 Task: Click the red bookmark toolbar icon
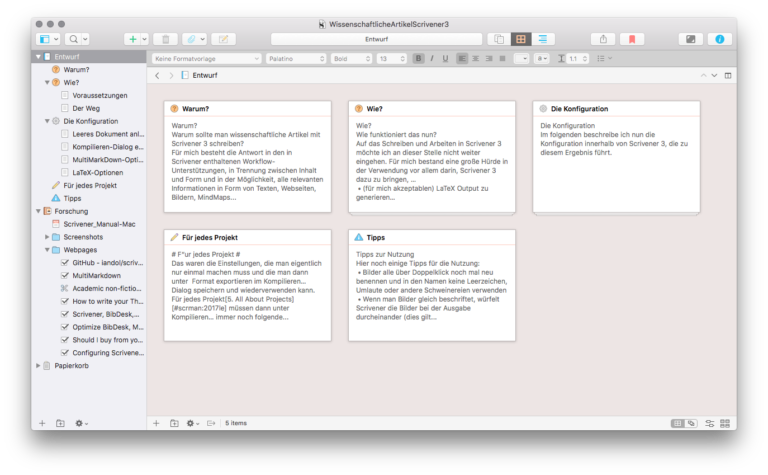pyautogui.click(x=631, y=39)
